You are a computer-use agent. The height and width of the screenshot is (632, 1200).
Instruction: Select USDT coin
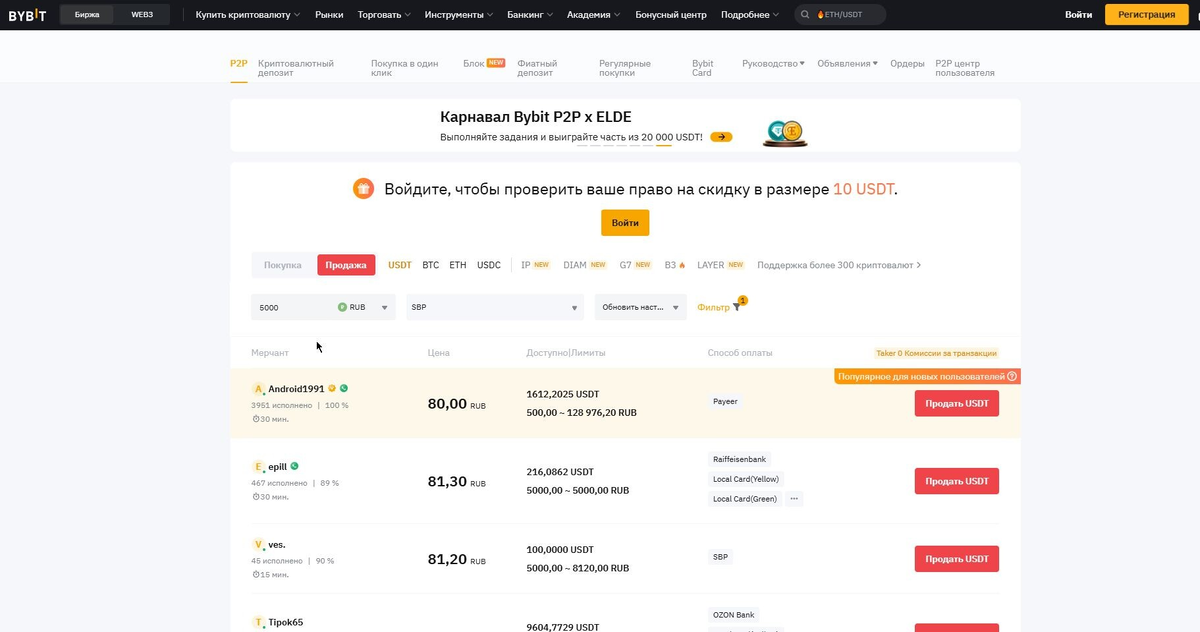[400, 265]
